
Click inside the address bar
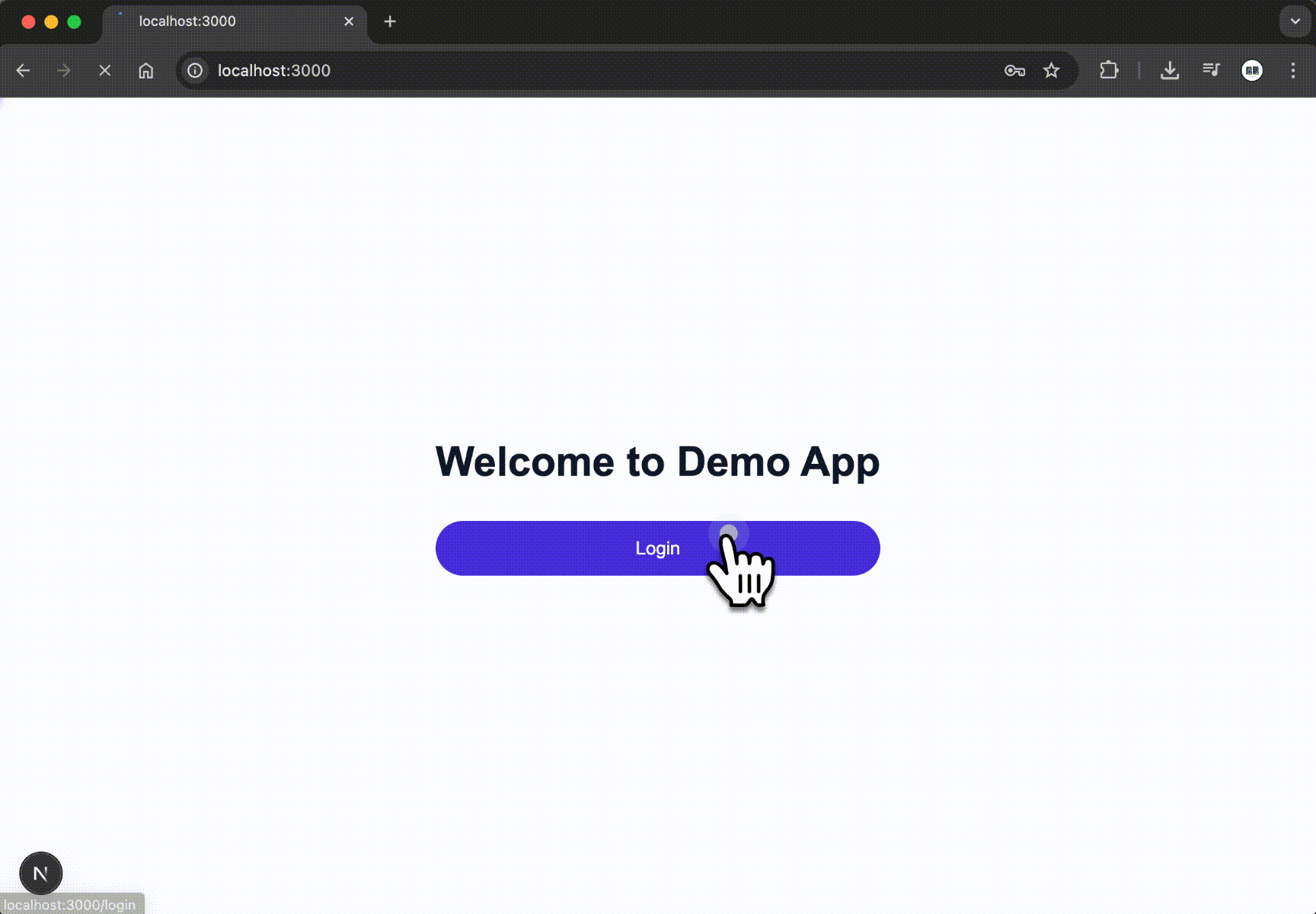click(x=533, y=70)
